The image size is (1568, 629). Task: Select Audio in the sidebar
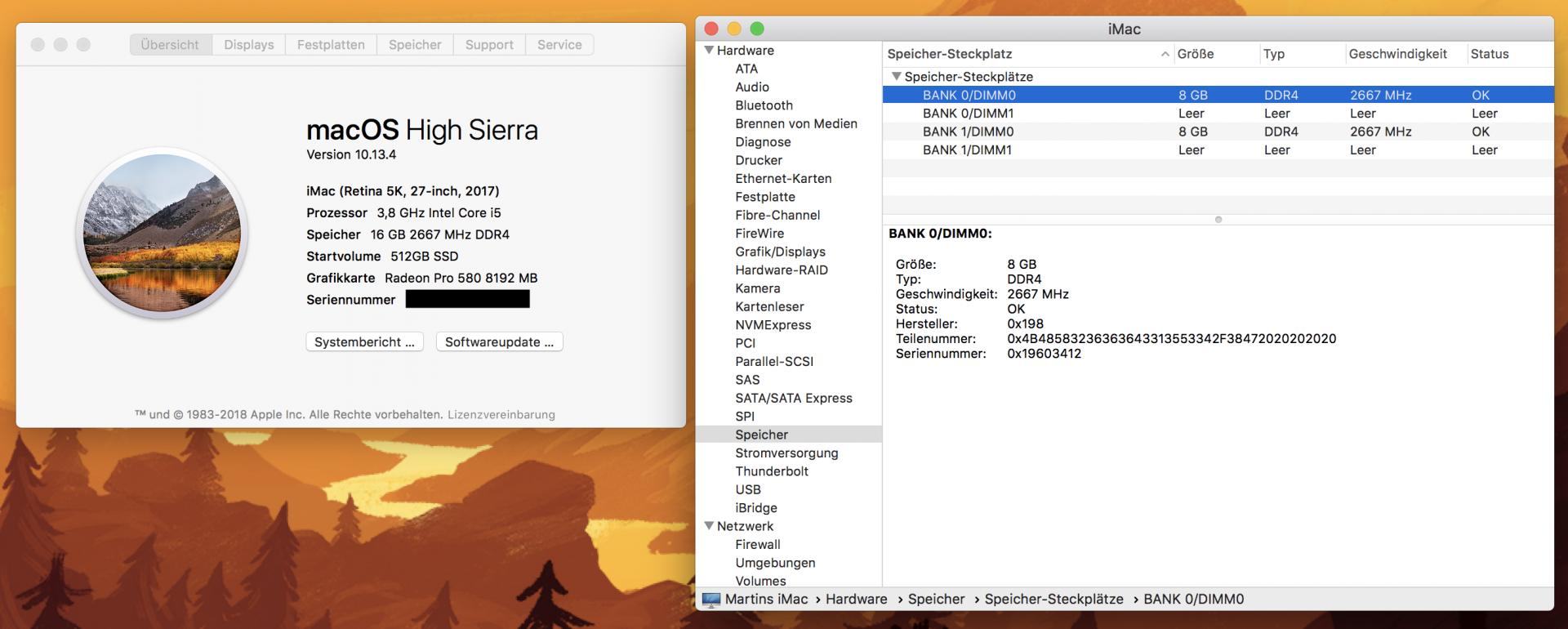tap(752, 87)
